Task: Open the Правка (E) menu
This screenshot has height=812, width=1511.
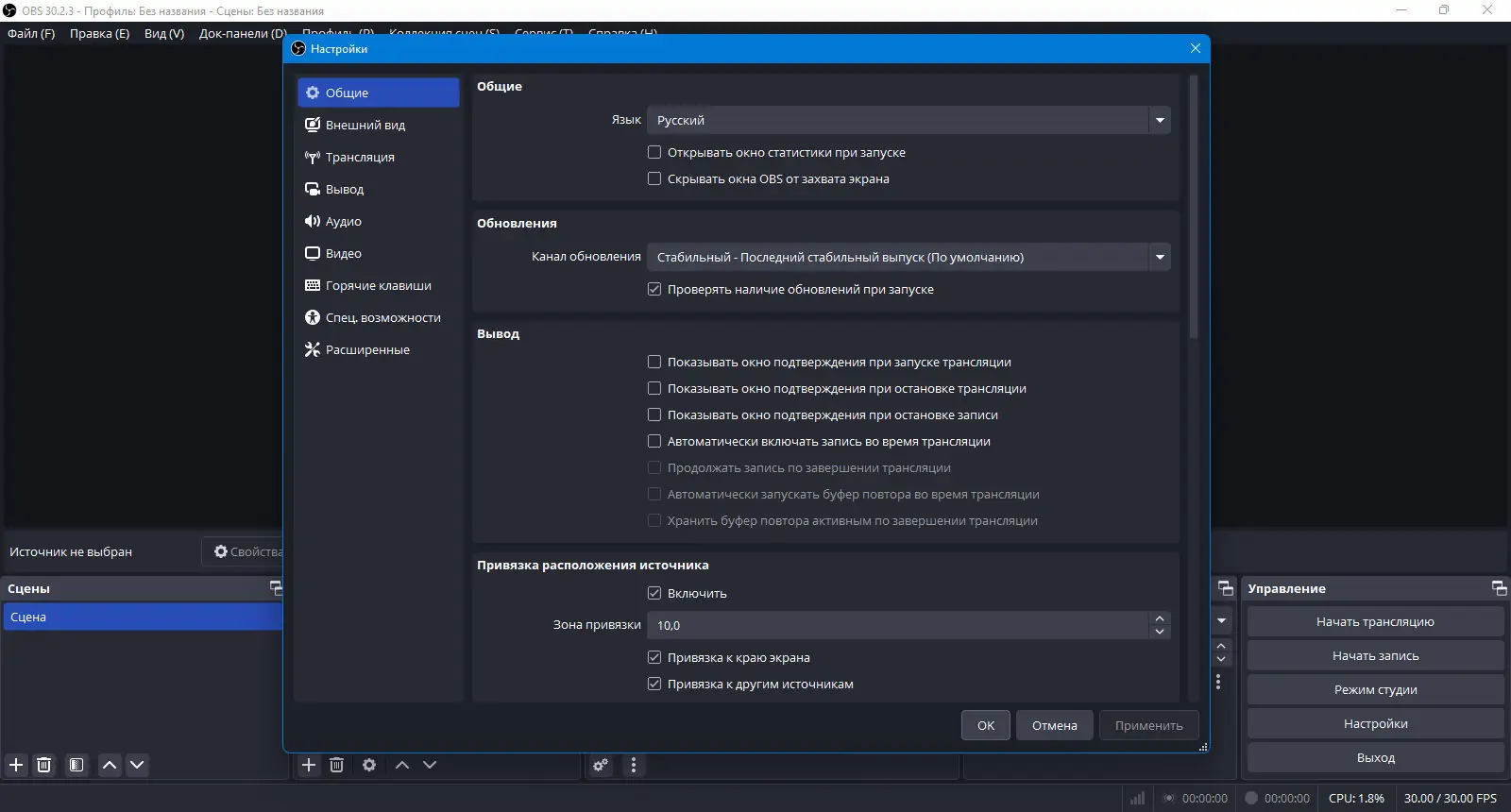Action: pos(99,33)
